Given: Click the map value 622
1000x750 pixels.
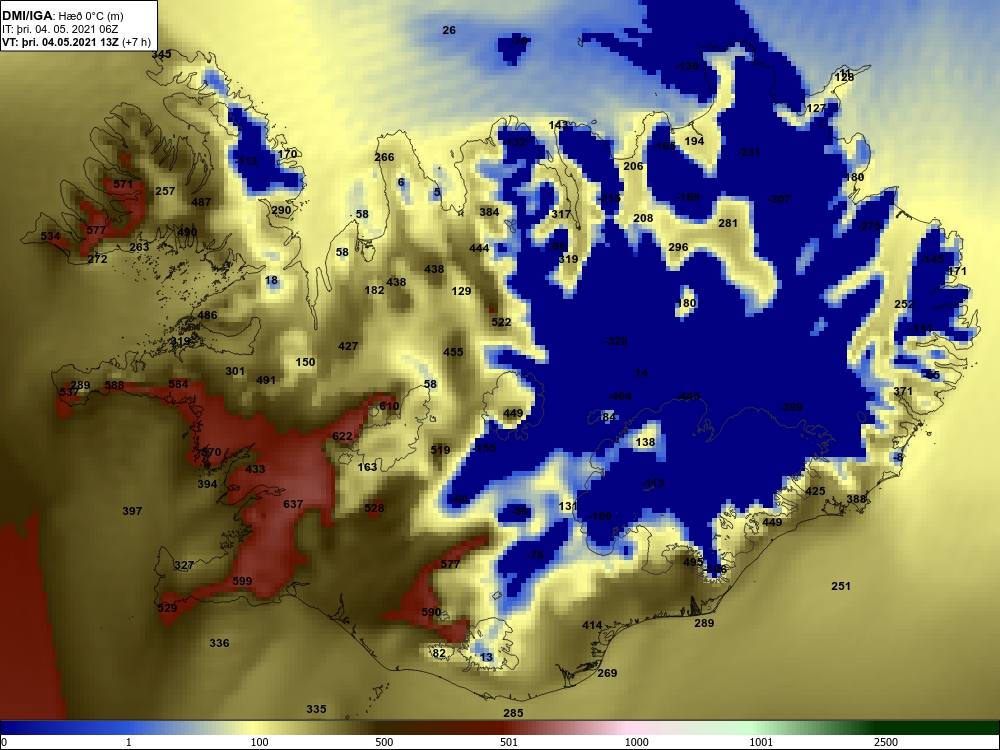Looking at the screenshot, I should coord(342,436).
